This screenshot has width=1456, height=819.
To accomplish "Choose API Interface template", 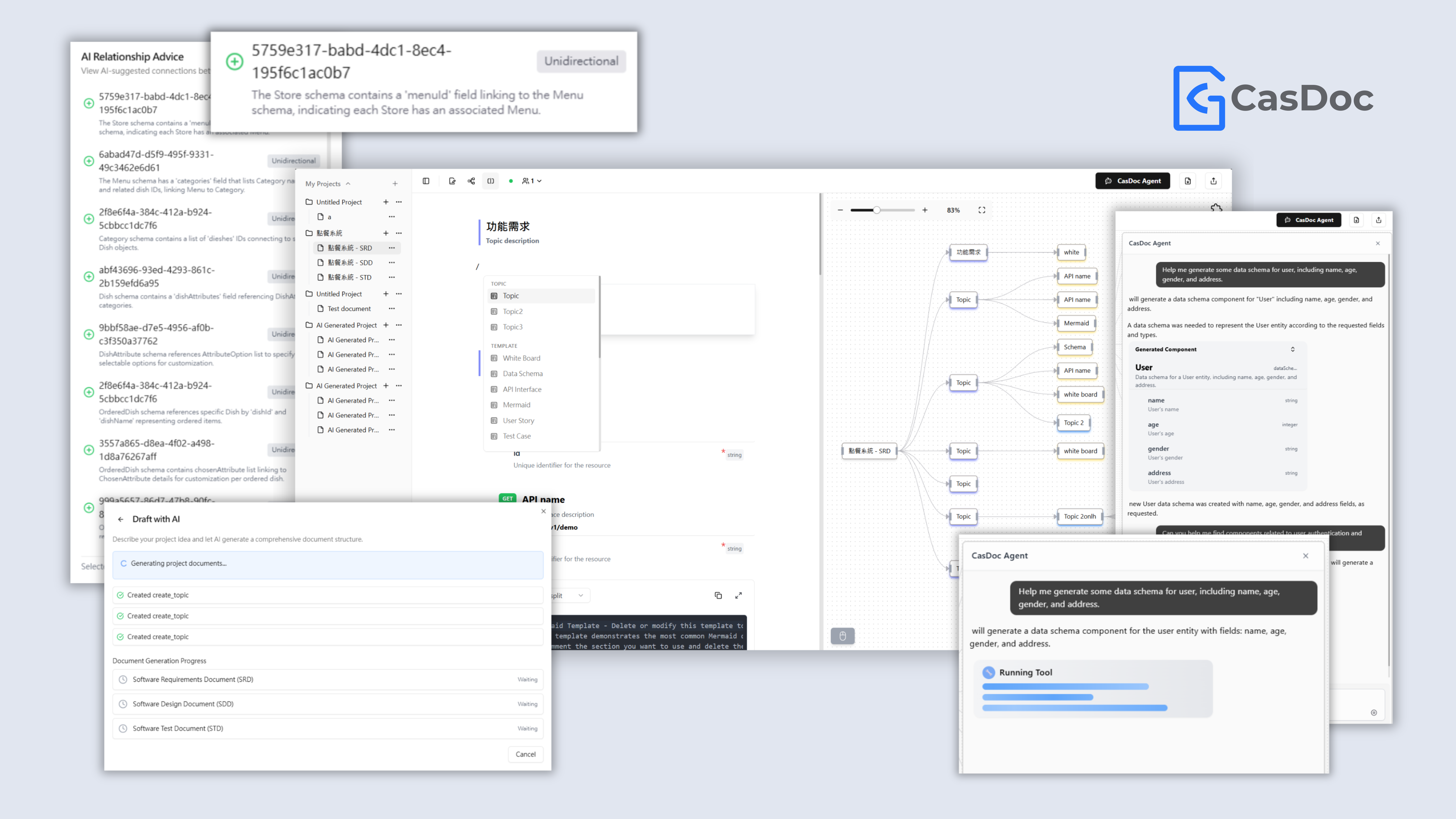I will [x=541, y=389].
